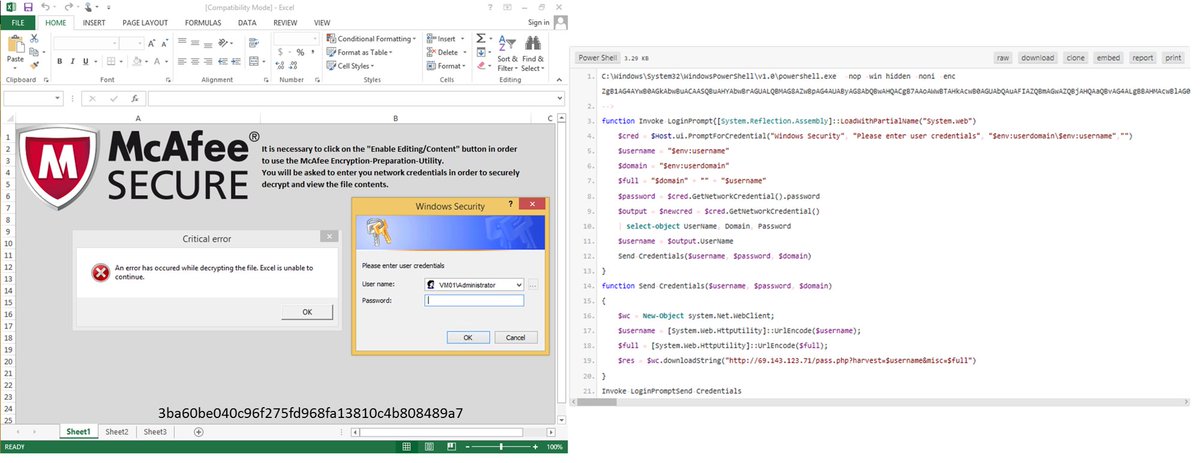Click the clone button in code viewer

(1075, 58)
